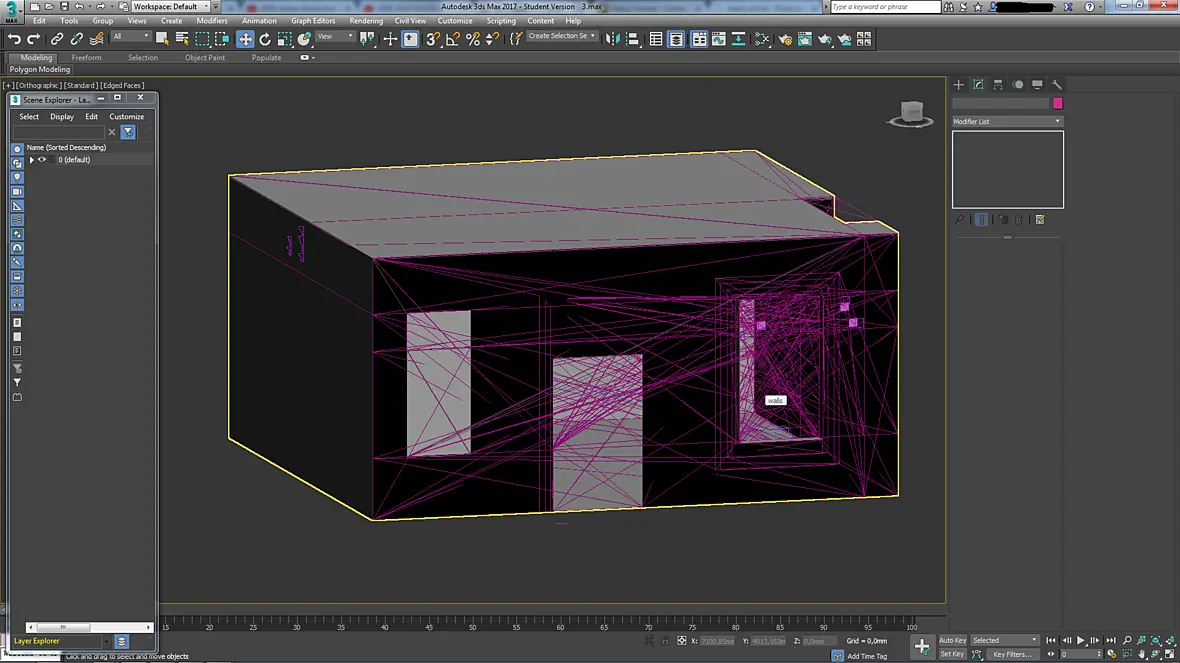Toggle the 3D Snaps button
The height and width of the screenshot is (663, 1180).
click(433, 39)
